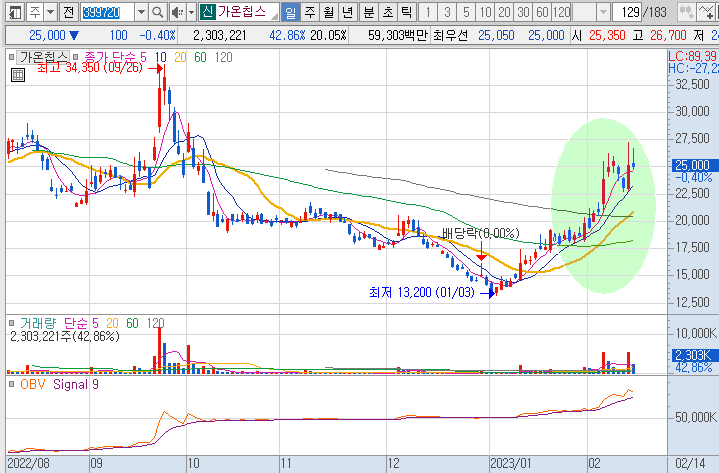
Task: Click the 전 button
Action: coord(68,12)
